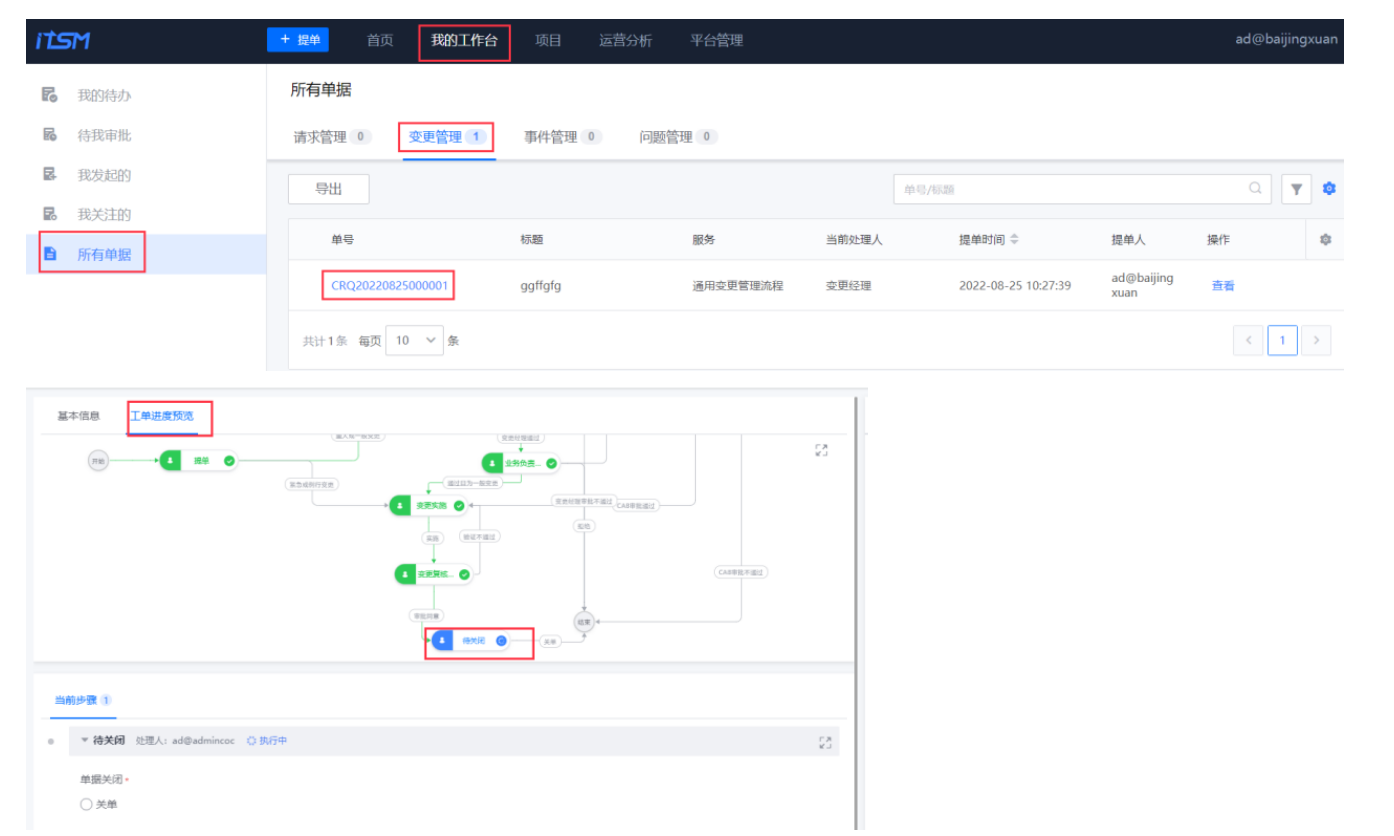Open table column settings gear
1394x836 pixels.
point(1326,240)
